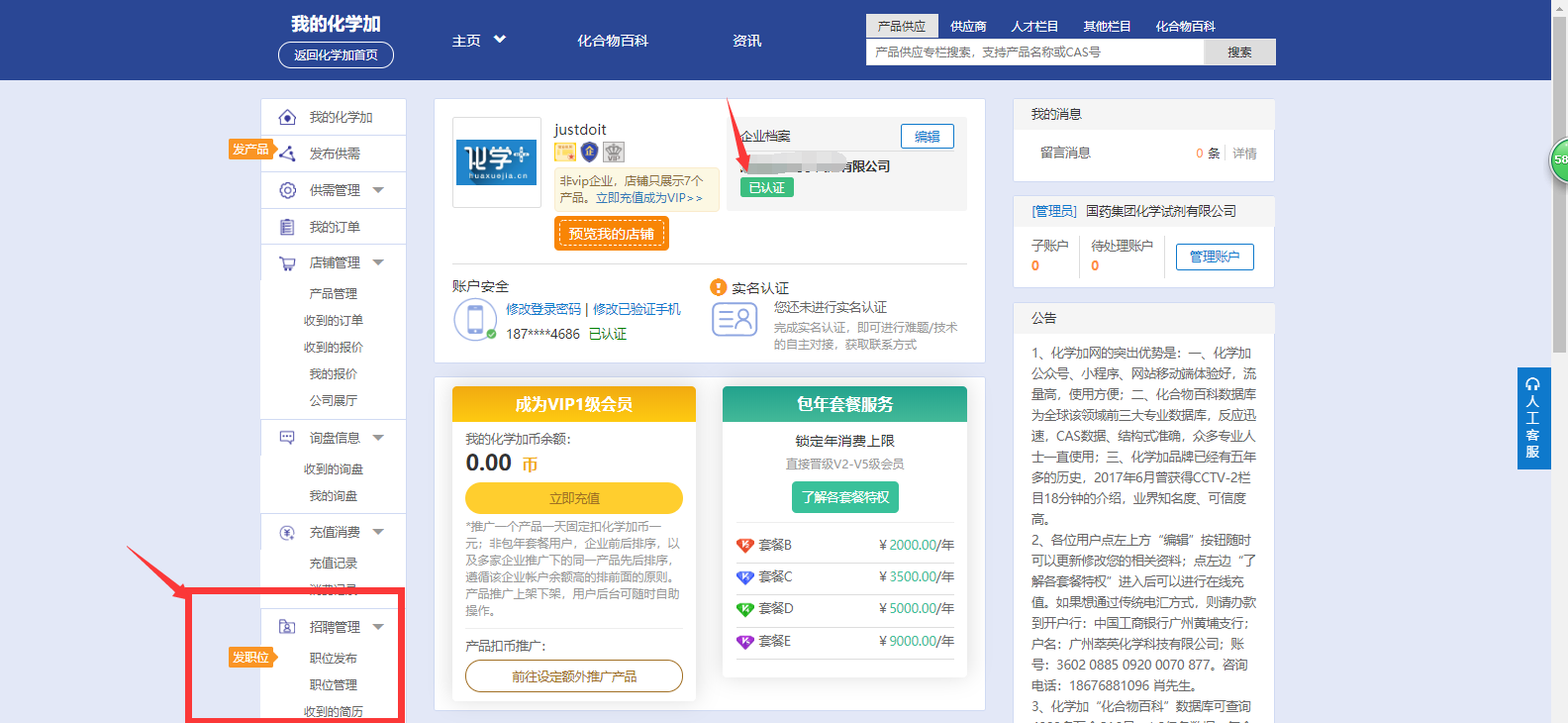Click the 立即充值 button
This screenshot has width=1568, height=723.
pos(574,498)
